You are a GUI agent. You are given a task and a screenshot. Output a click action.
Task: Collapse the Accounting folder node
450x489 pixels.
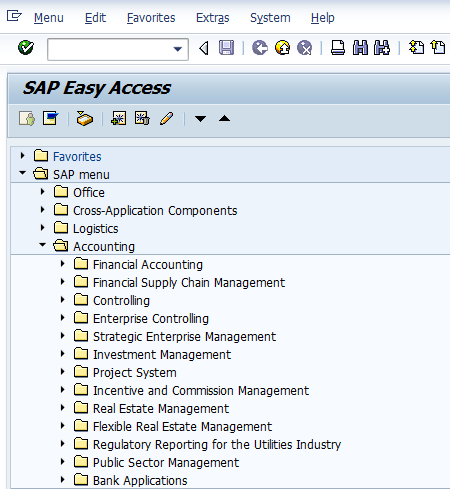click(x=42, y=245)
